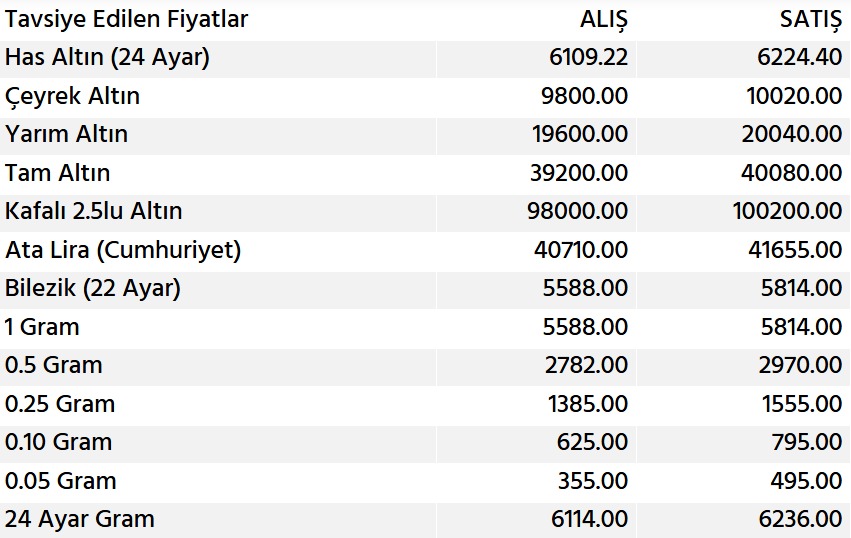Click the ALIŞ column header
The image size is (851, 538).
[x=603, y=19]
